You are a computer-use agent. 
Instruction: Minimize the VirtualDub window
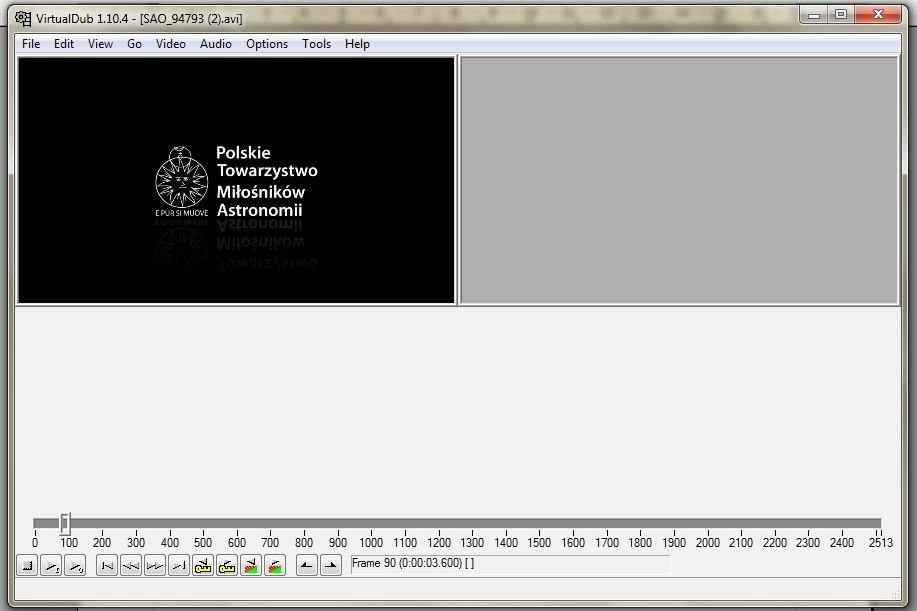(x=813, y=15)
